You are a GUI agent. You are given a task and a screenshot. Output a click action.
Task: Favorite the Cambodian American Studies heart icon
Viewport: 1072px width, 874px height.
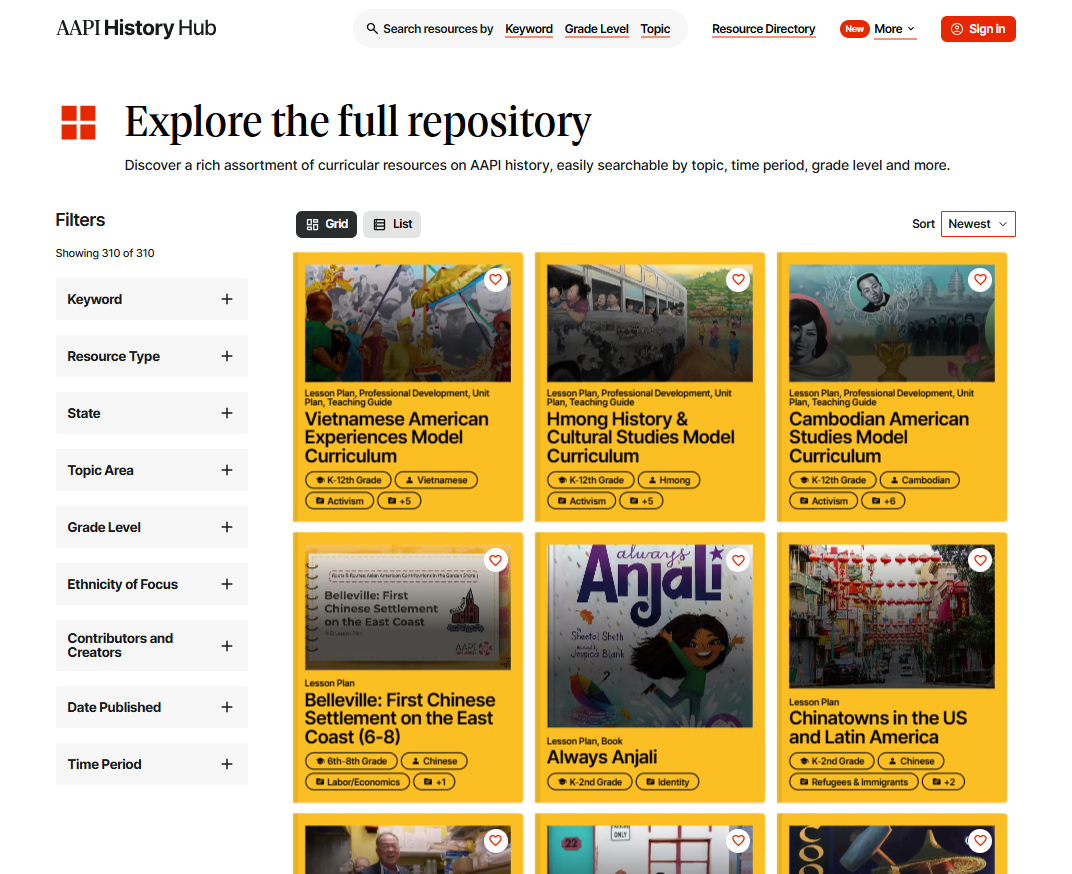click(980, 280)
